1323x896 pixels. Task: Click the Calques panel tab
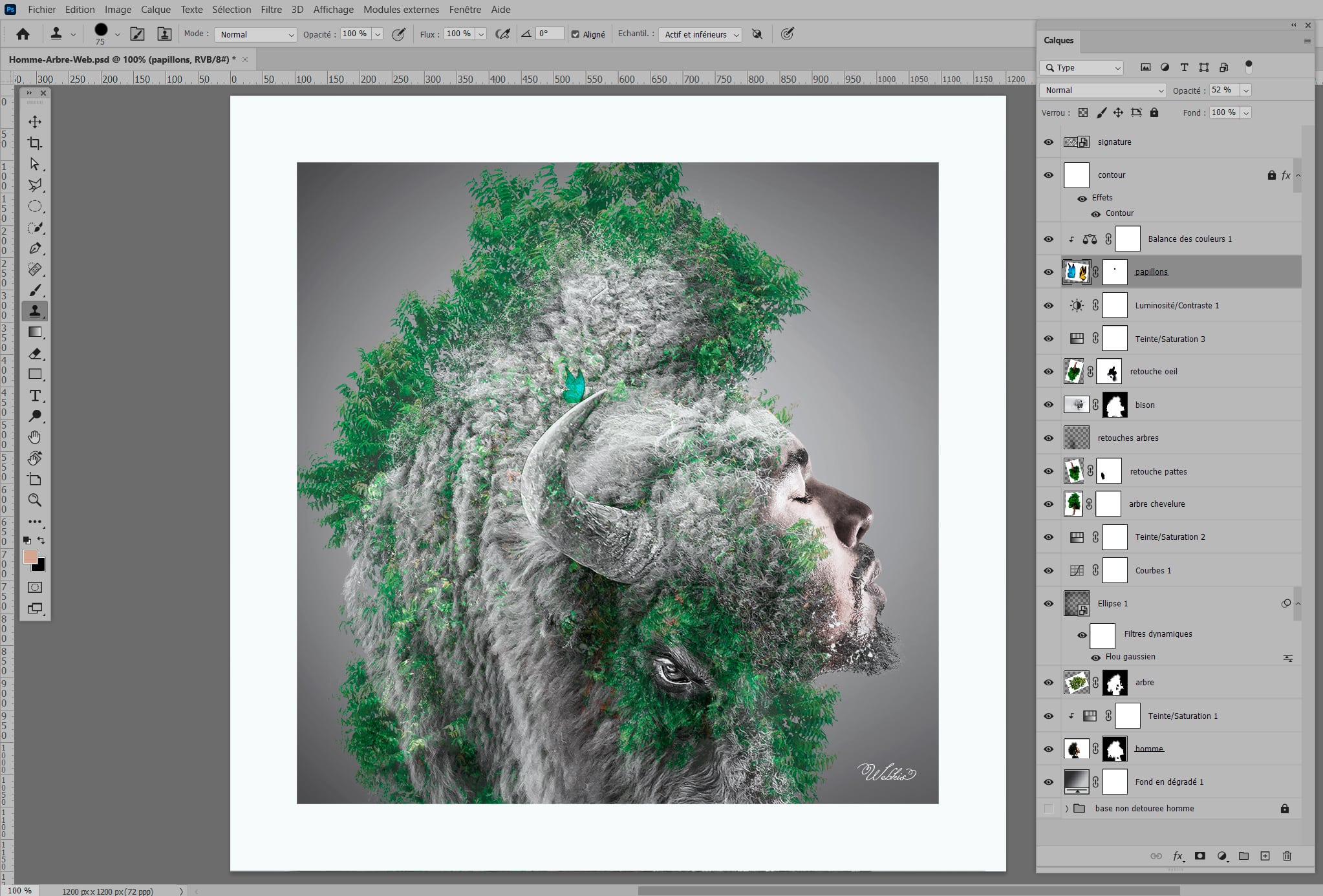(1059, 40)
